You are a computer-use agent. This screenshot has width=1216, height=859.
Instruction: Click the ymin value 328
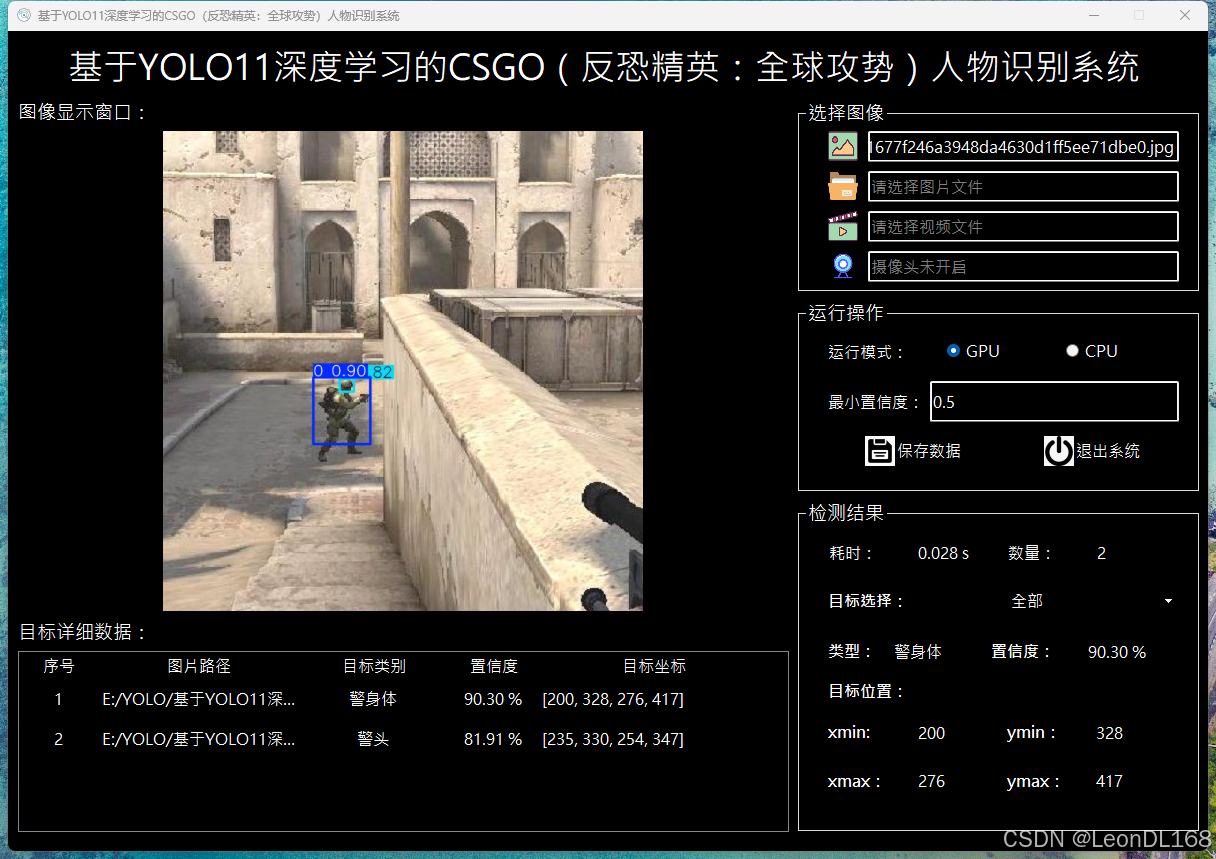click(1109, 733)
